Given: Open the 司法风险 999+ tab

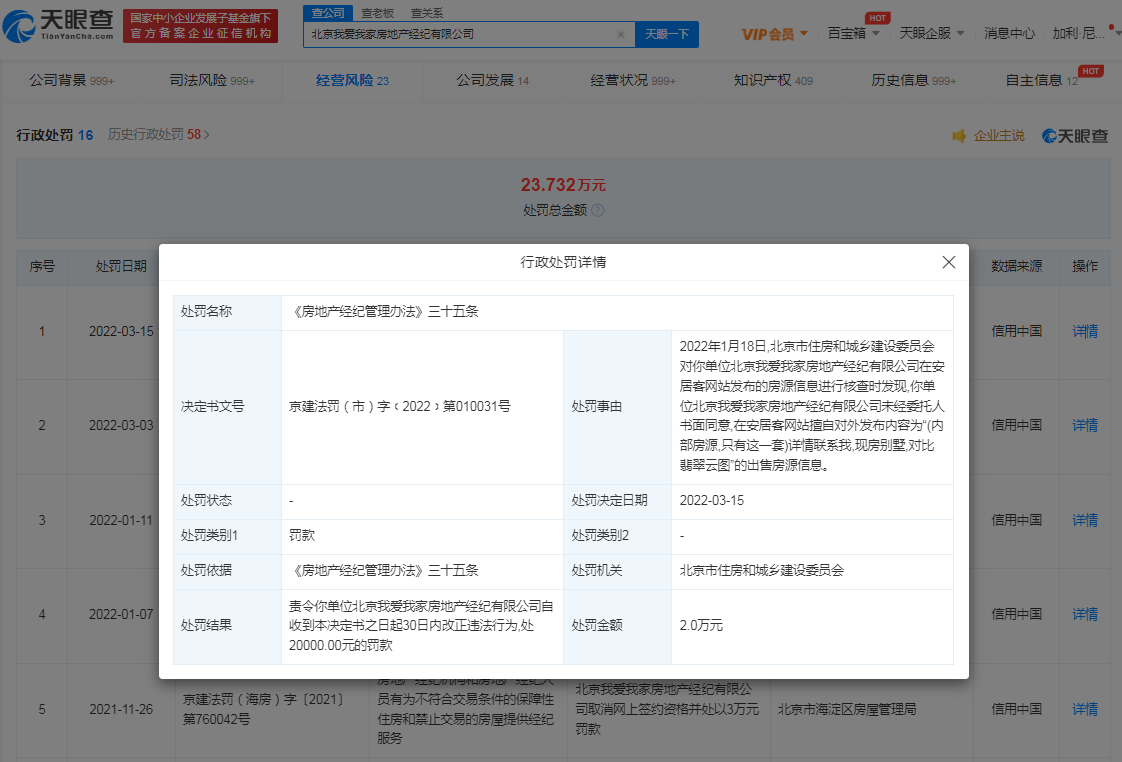Looking at the screenshot, I should click(x=212, y=81).
